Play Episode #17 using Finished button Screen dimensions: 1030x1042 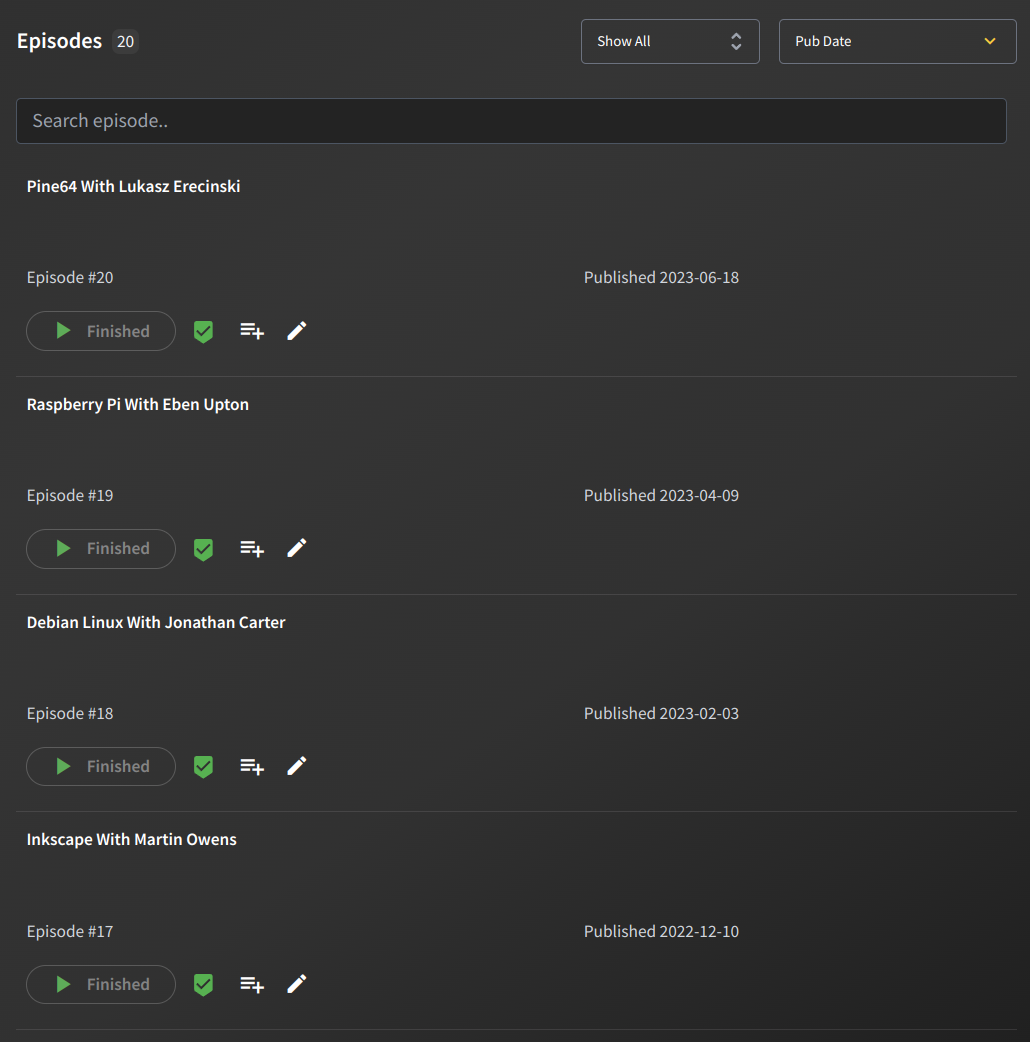(101, 984)
